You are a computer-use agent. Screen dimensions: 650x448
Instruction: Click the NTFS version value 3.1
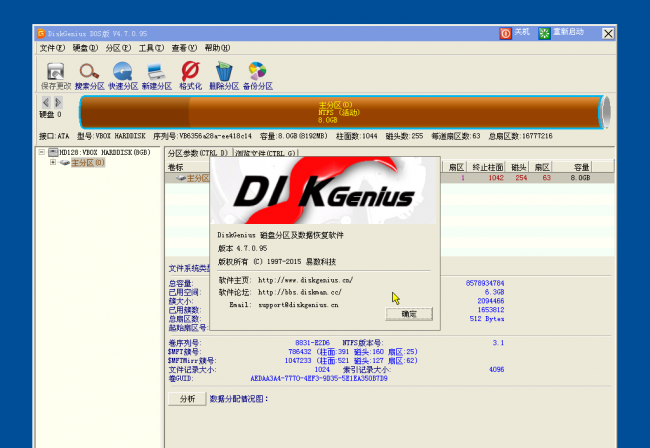tap(498, 343)
